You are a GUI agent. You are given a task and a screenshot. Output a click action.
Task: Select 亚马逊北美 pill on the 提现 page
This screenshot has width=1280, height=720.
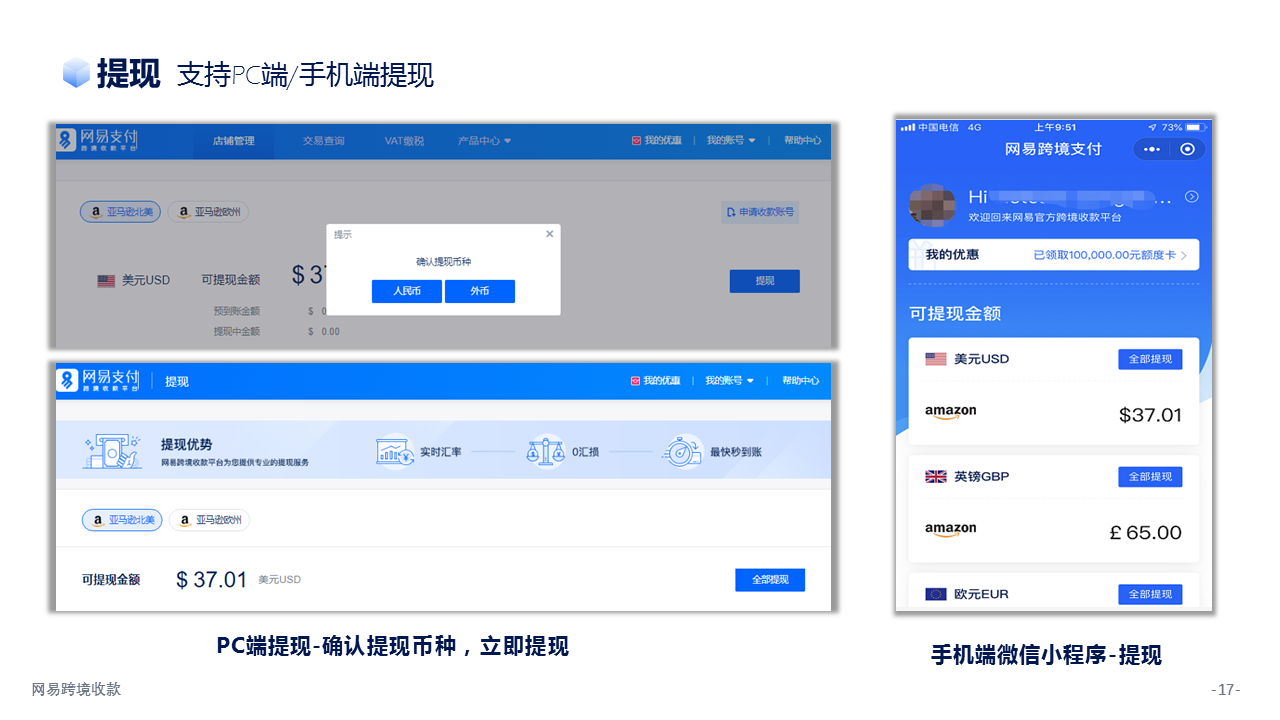[x=121, y=520]
